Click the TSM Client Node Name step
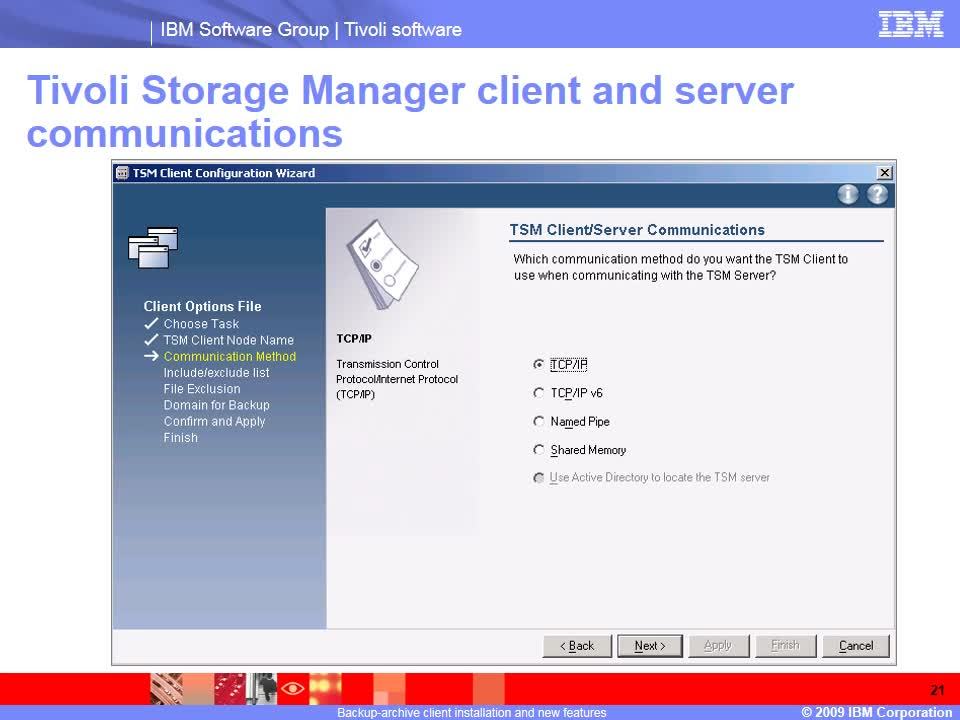 click(x=228, y=340)
